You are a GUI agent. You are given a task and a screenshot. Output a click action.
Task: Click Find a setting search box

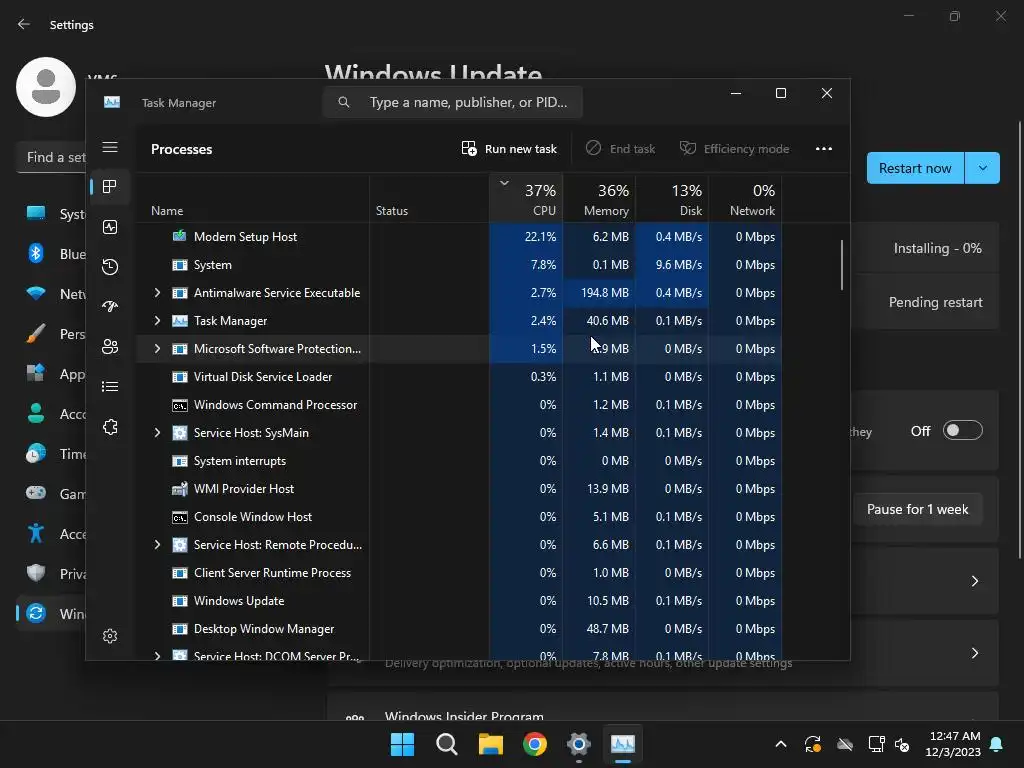pos(52,157)
